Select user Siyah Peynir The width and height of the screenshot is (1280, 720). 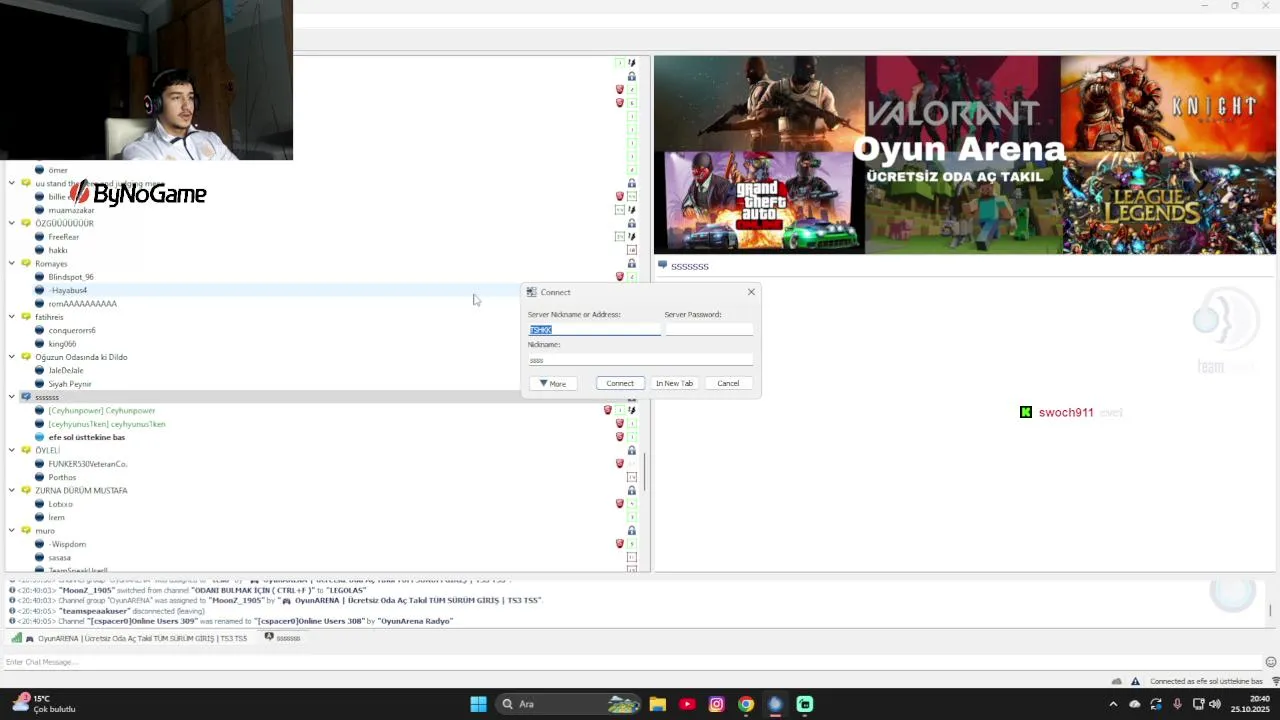(70, 384)
